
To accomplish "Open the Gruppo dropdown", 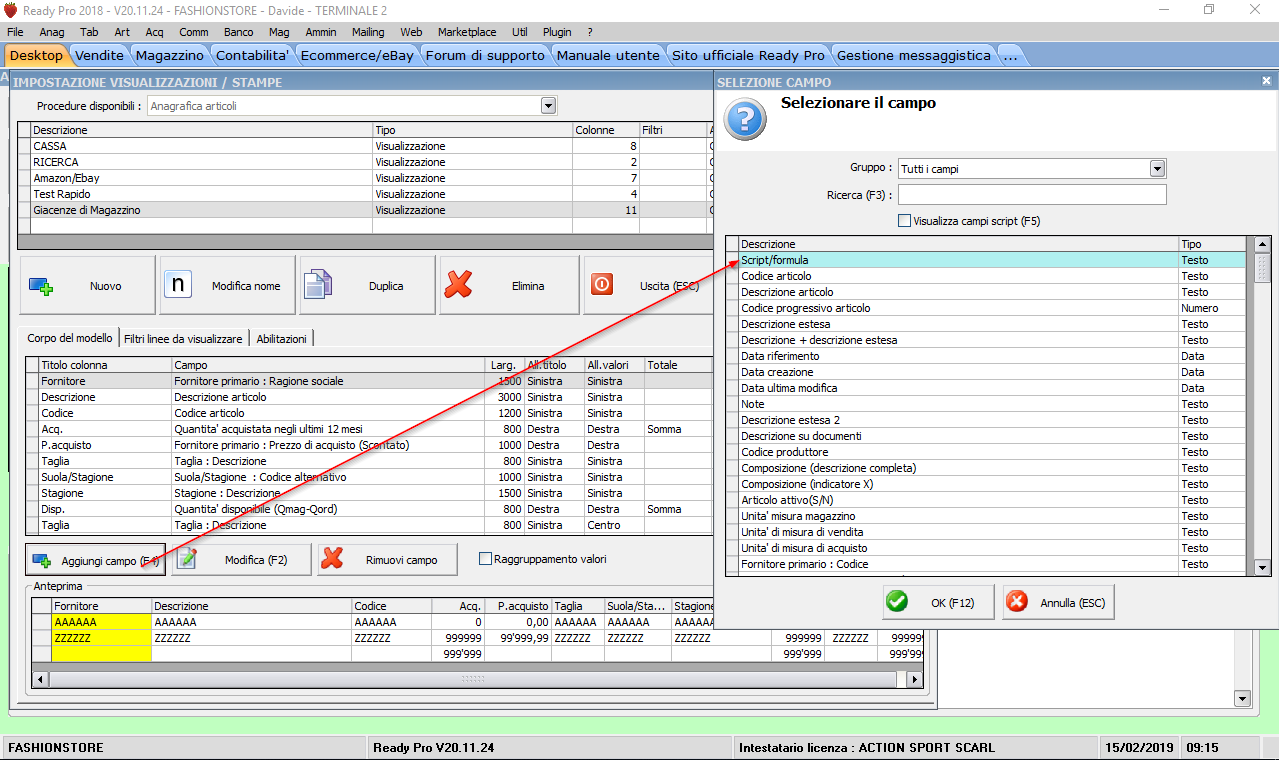I will point(1157,169).
